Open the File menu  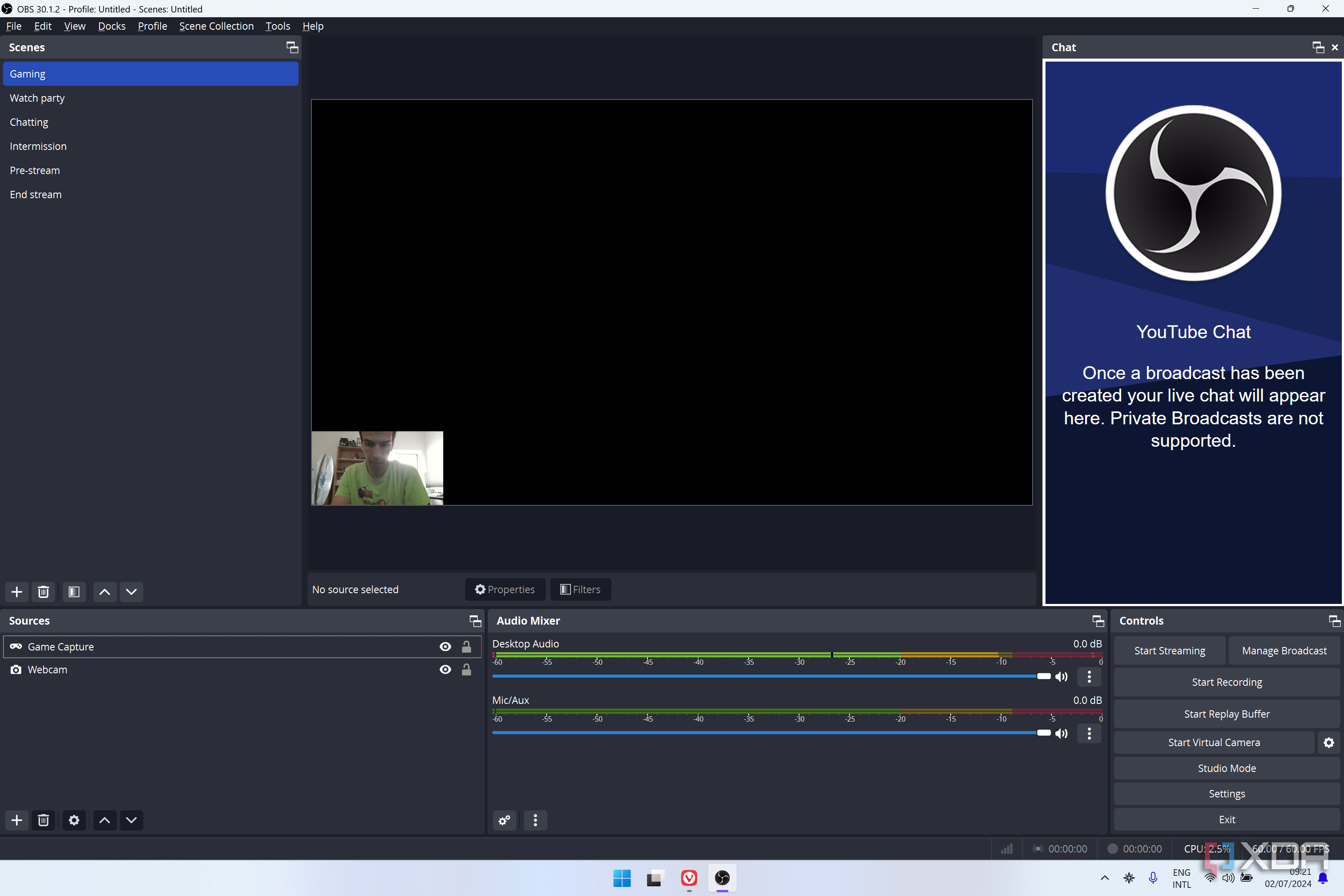coord(14,26)
